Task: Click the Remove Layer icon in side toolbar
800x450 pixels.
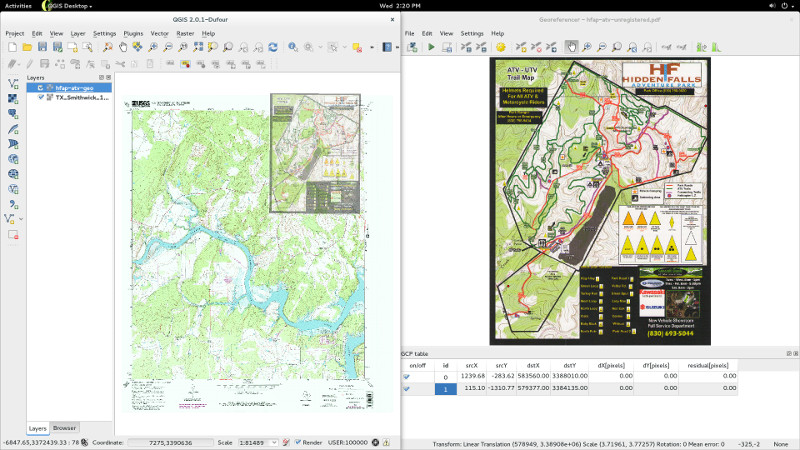Action: tap(13, 235)
